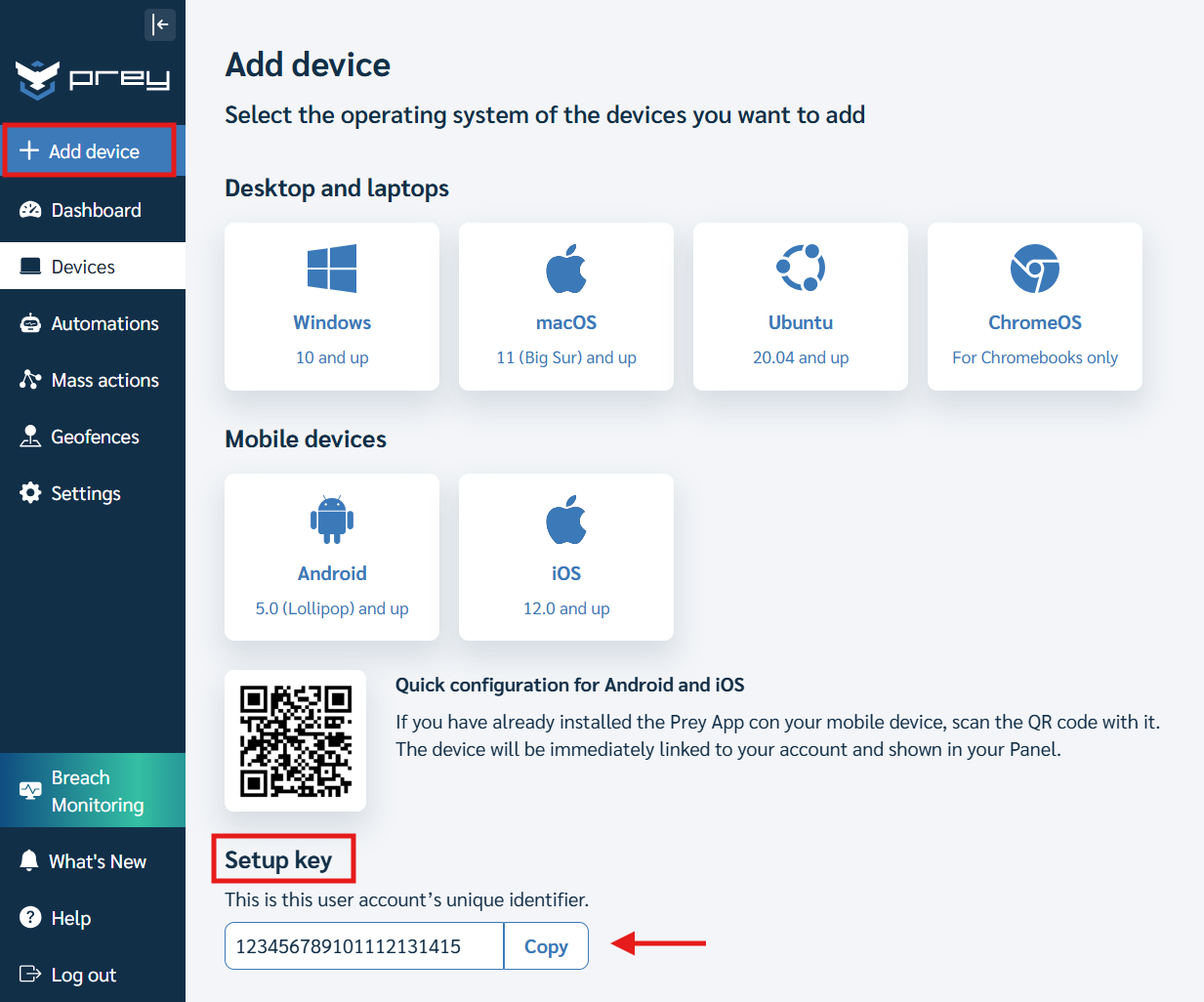Click the Apple logo on the macOS card

tap(566, 269)
